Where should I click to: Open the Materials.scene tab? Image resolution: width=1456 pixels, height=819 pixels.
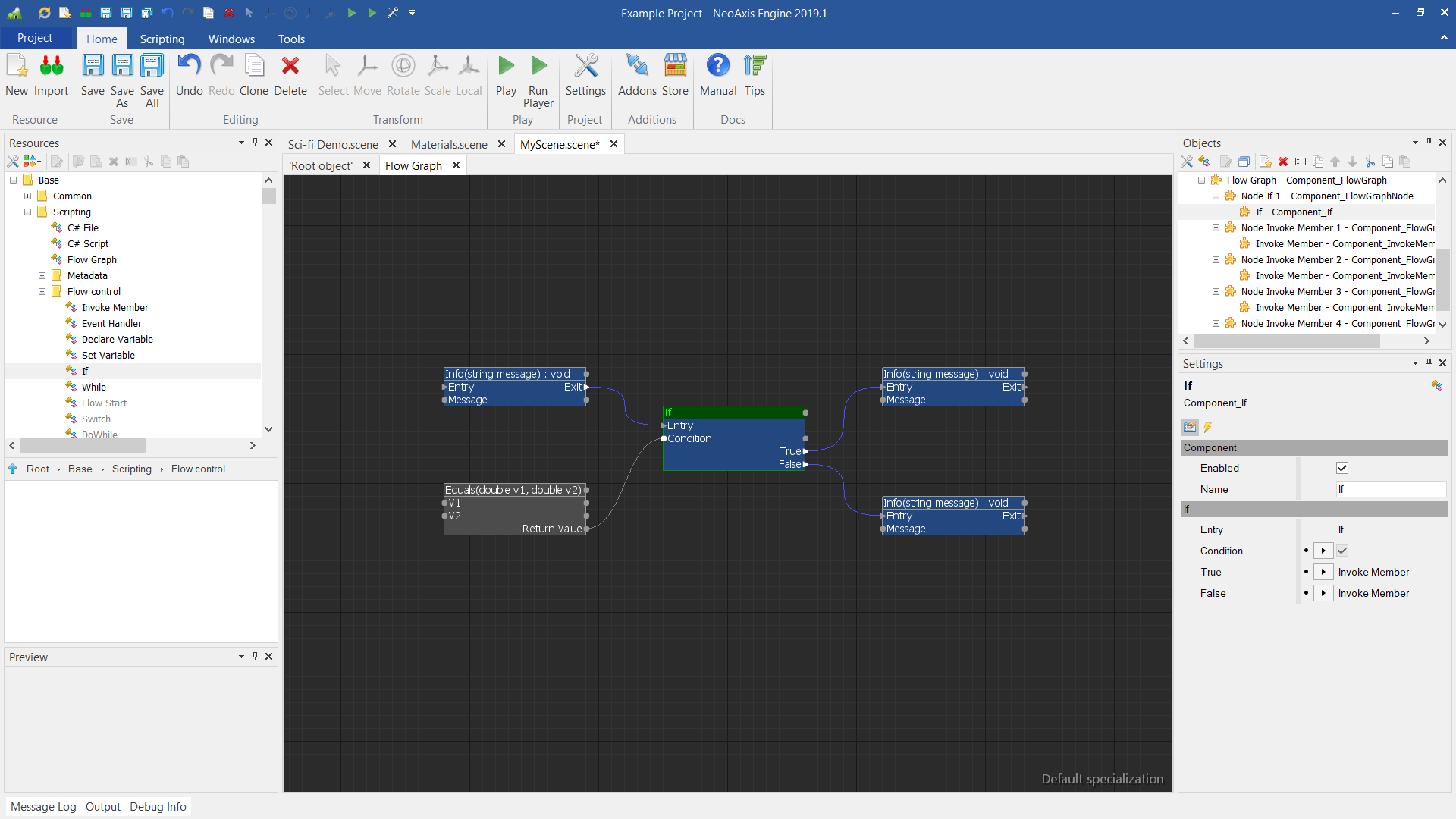pos(449,144)
